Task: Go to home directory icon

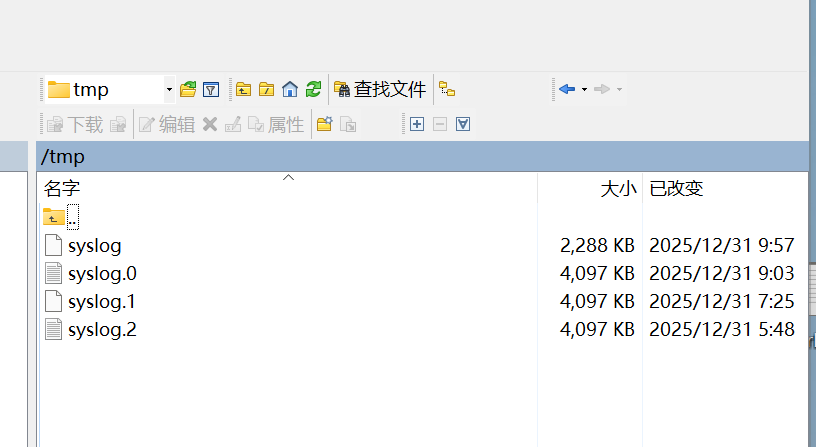Action: [x=290, y=90]
